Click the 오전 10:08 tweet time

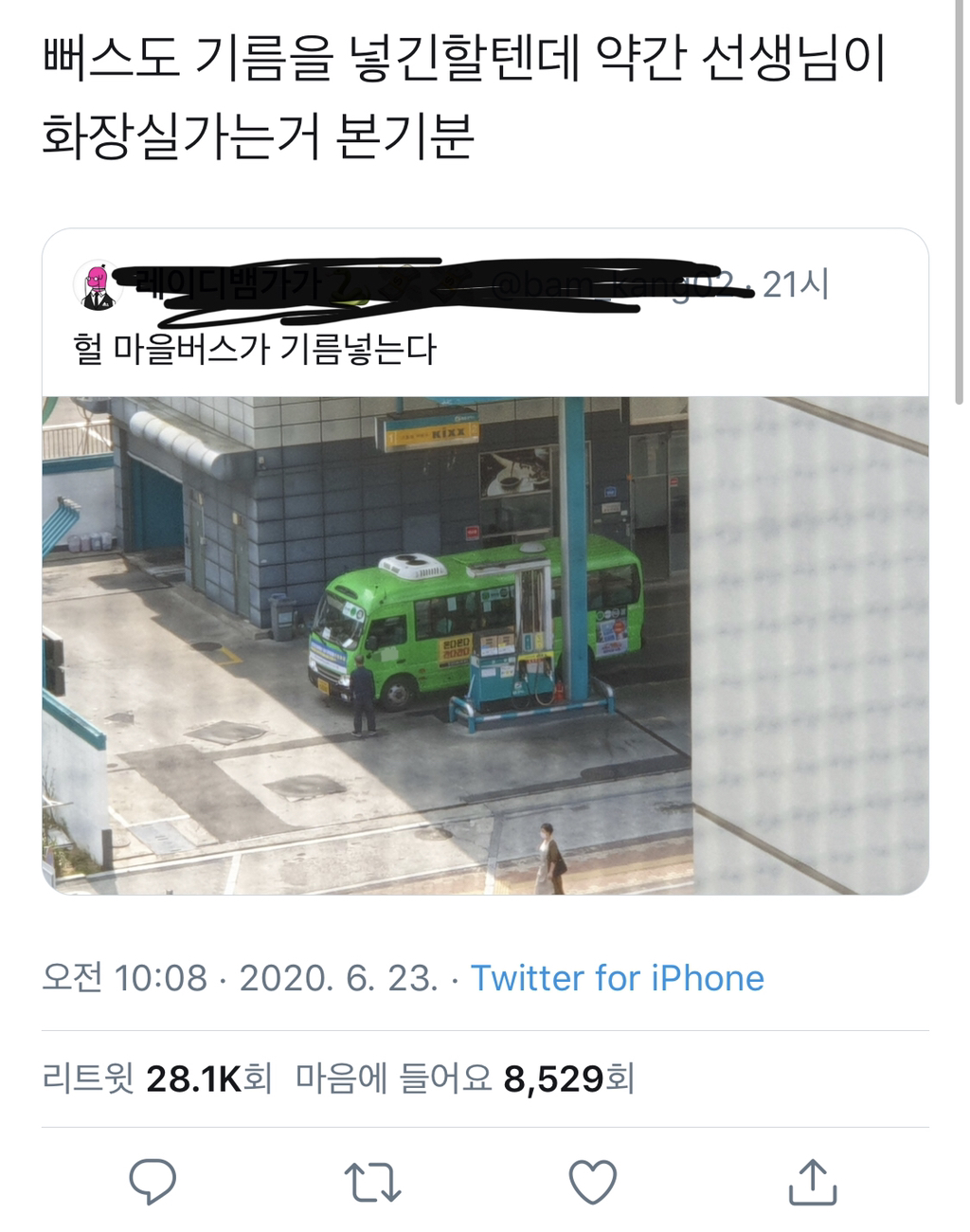(x=125, y=978)
